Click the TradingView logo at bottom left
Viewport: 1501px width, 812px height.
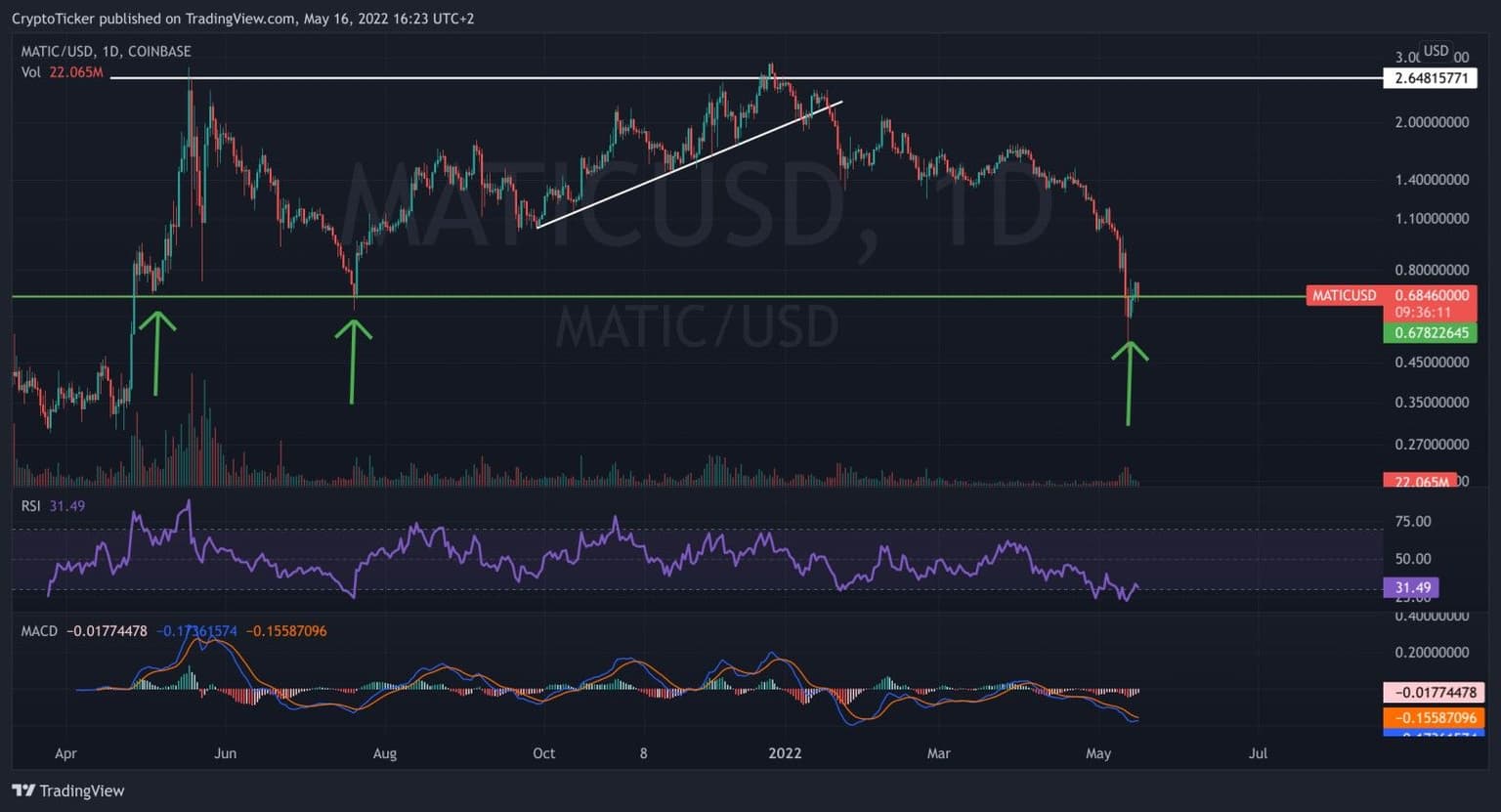click(x=68, y=791)
